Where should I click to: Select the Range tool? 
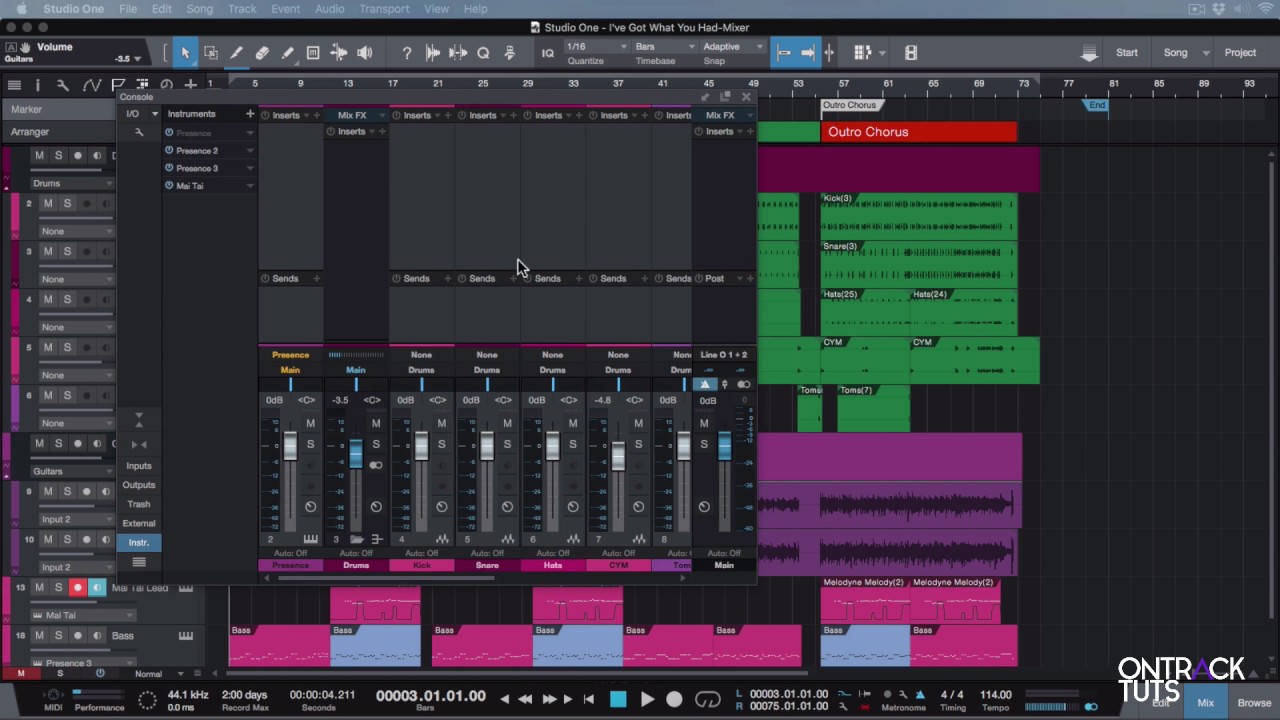click(x=211, y=53)
